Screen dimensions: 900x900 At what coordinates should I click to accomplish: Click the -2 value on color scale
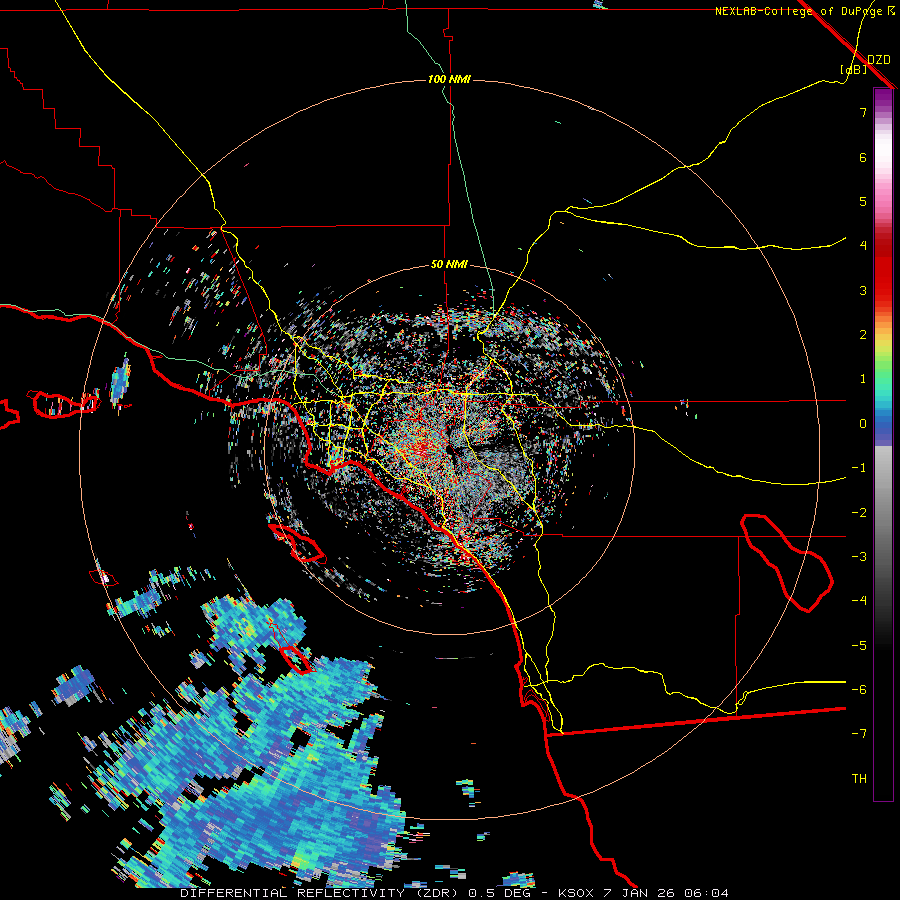(859, 513)
